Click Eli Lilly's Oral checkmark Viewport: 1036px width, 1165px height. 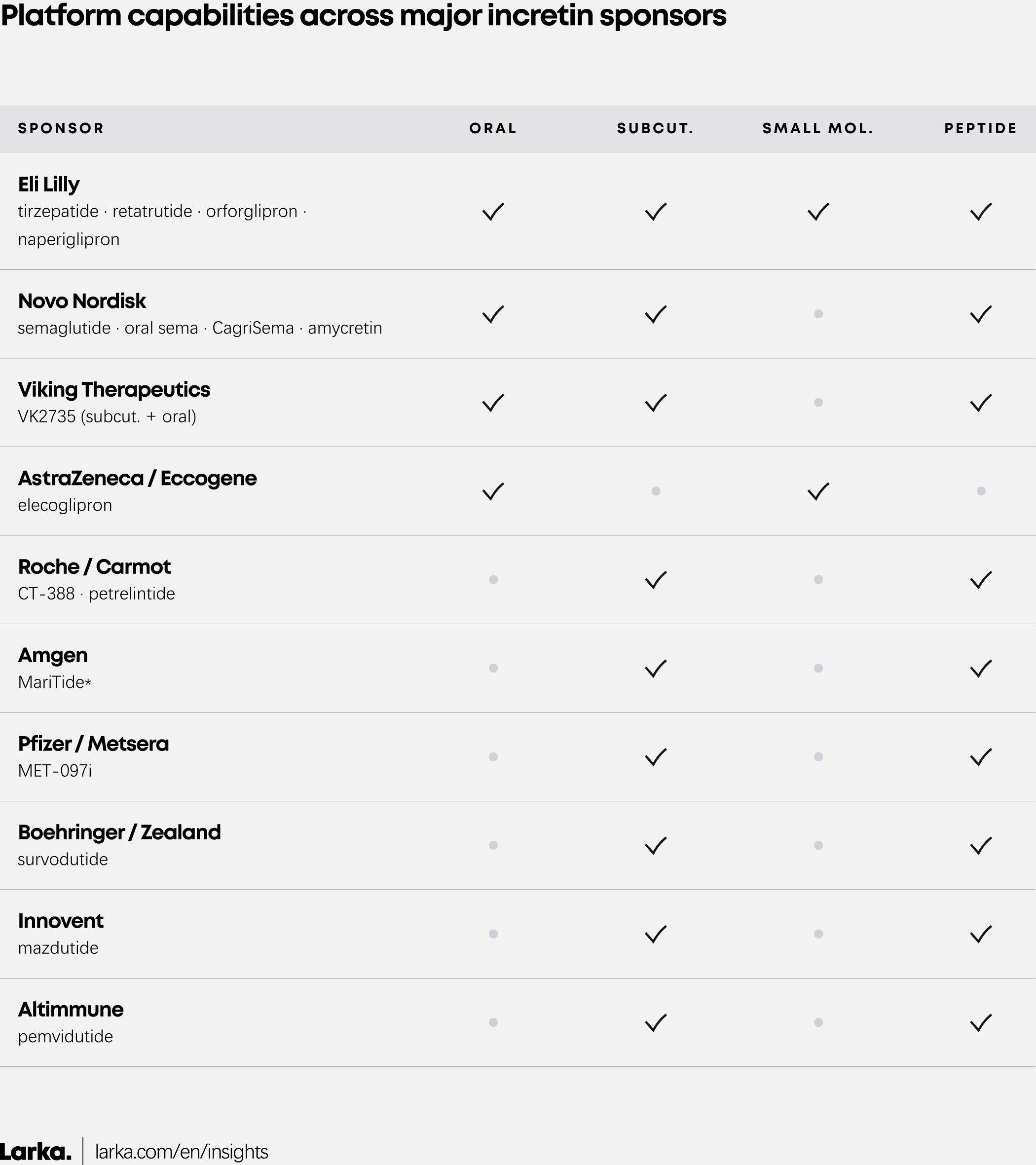click(493, 212)
